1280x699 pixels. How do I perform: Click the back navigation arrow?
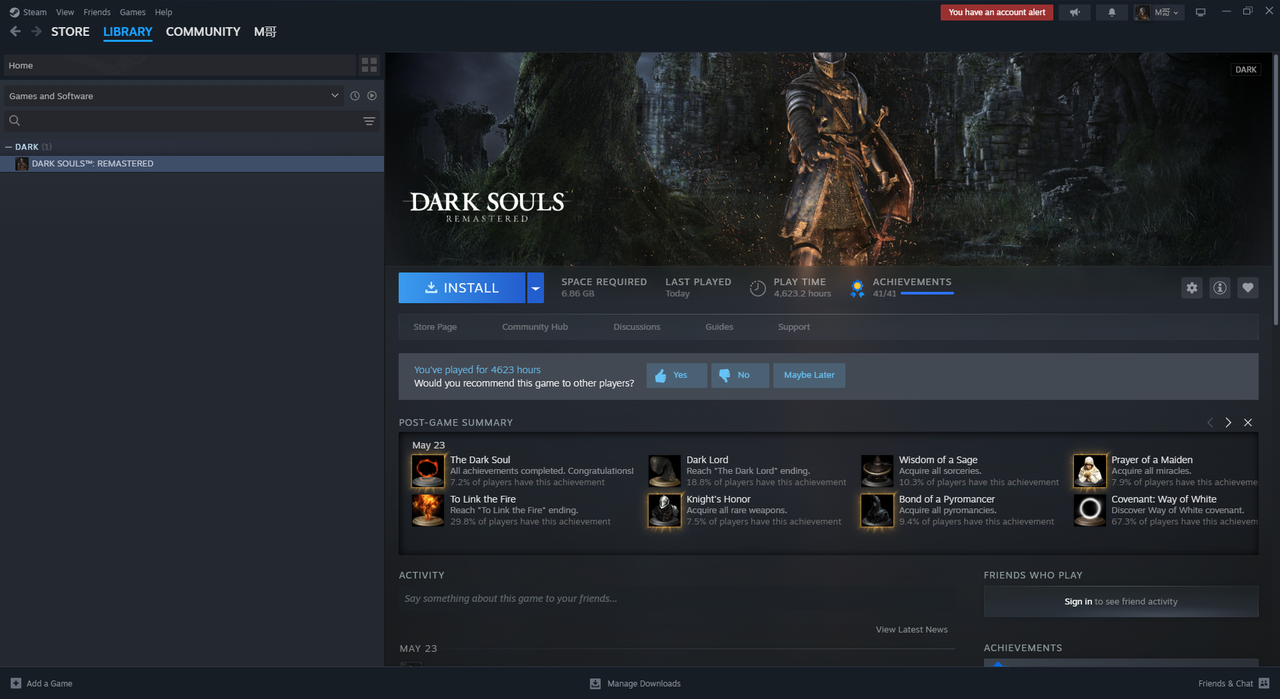pos(15,32)
